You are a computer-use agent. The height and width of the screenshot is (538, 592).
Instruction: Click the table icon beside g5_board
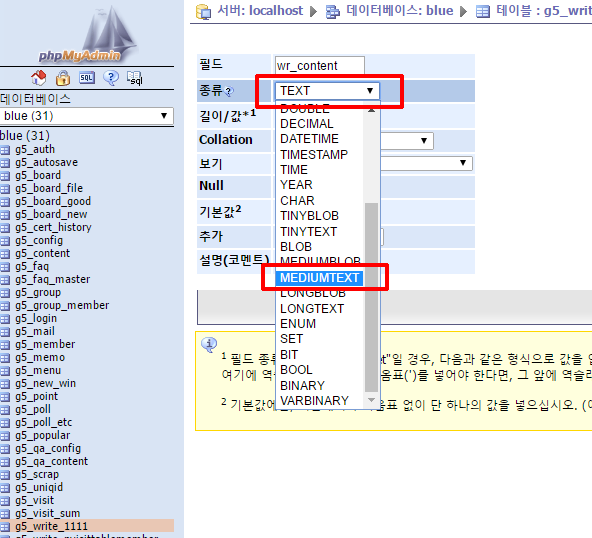[x=5, y=176]
